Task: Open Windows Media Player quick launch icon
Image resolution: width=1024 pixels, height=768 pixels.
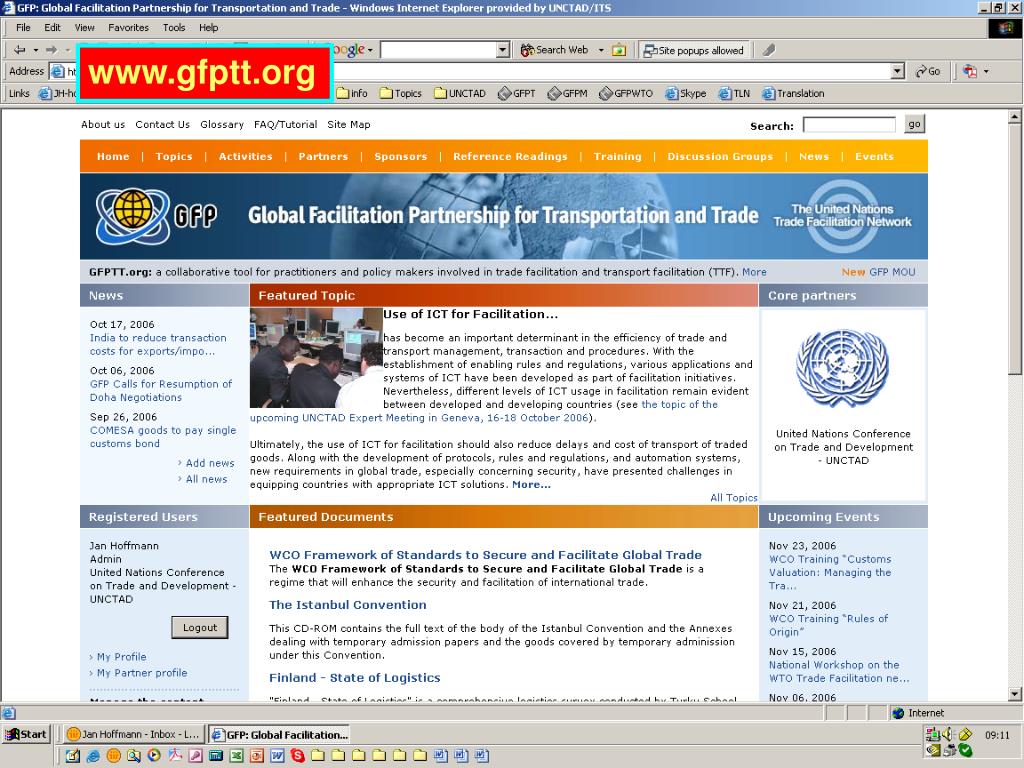Action: pyautogui.click(x=154, y=756)
